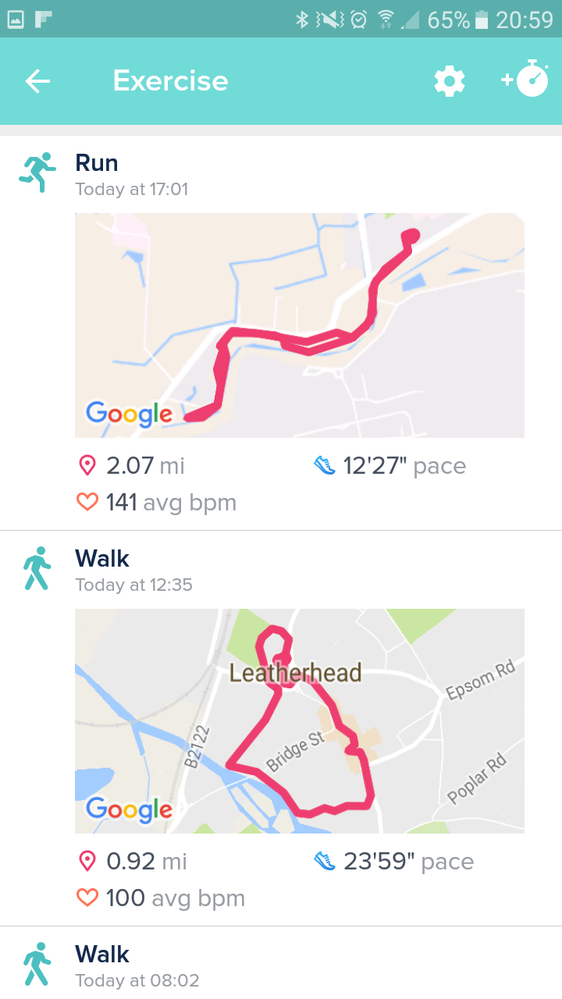This screenshot has width=562, height=999.
Task: Open exercise settings gear icon
Action: tap(450, 82)
